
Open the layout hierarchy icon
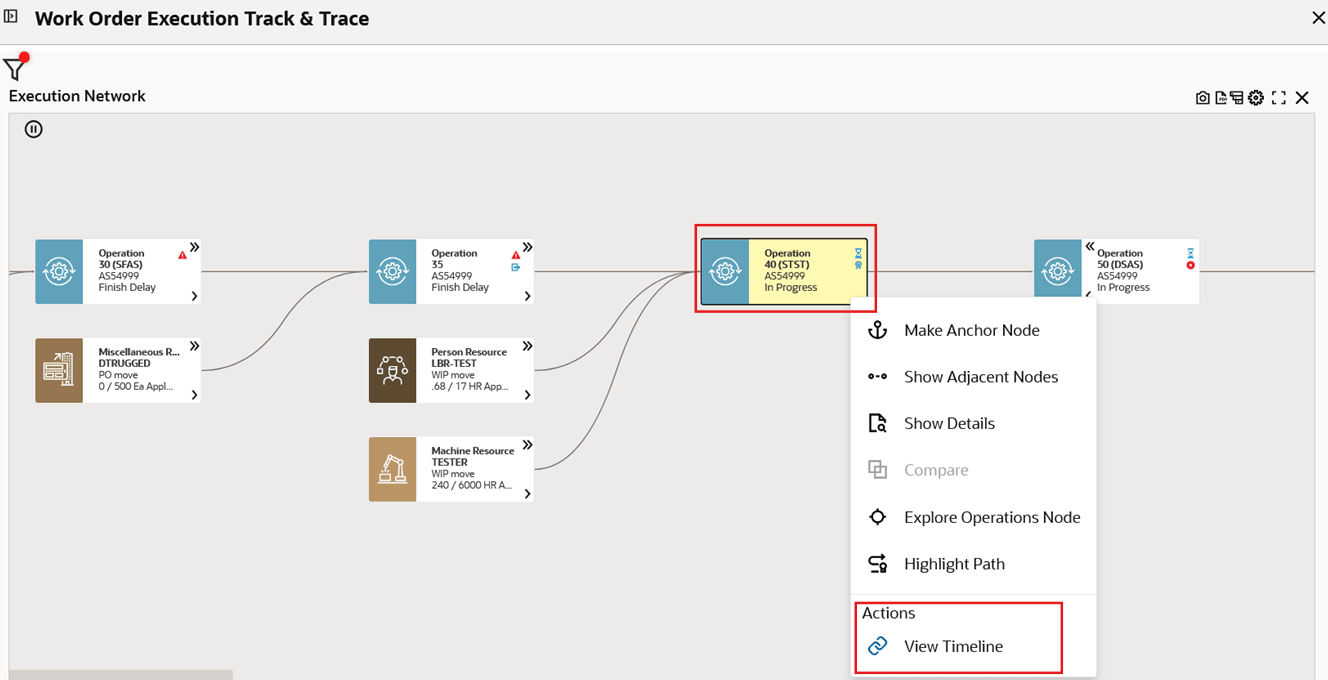pyautogui.click(x=1237, y=98)
